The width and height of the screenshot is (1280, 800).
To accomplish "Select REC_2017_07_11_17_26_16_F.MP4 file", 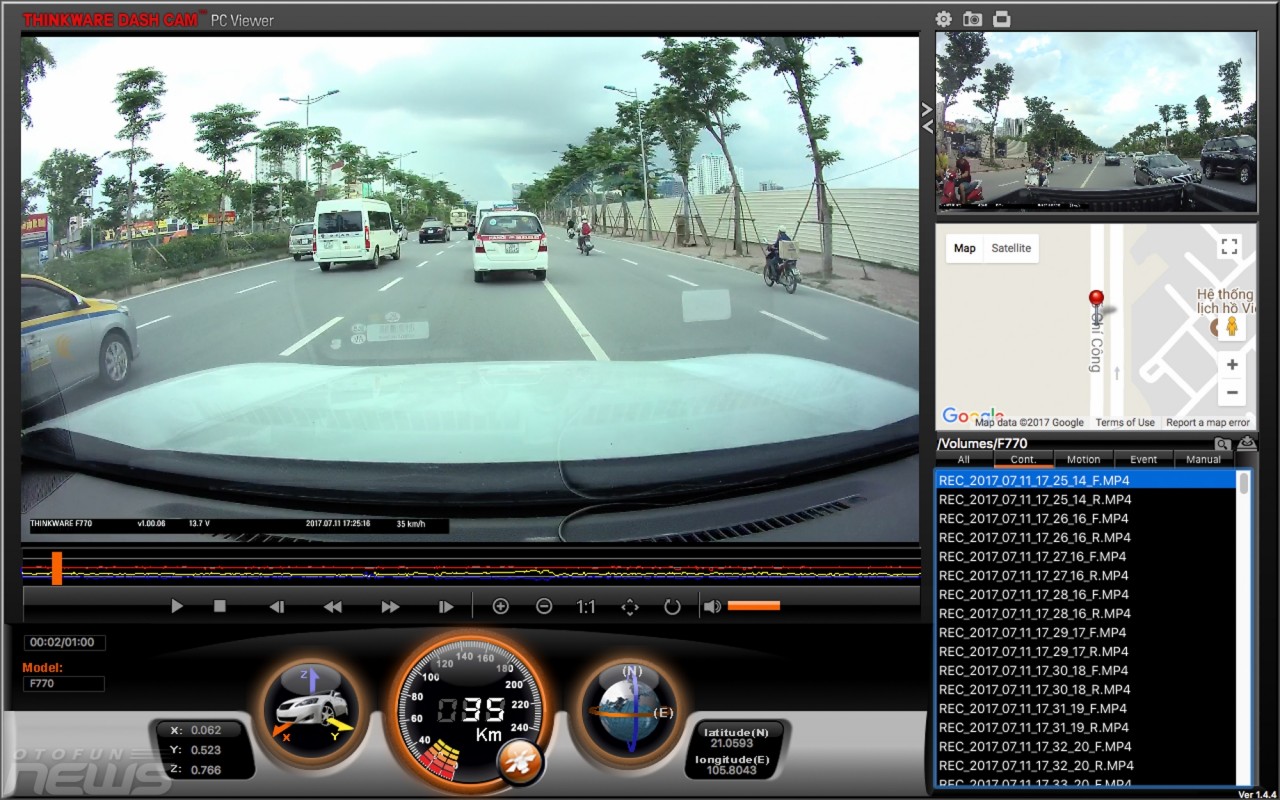I will click(x=1086, y=518).
